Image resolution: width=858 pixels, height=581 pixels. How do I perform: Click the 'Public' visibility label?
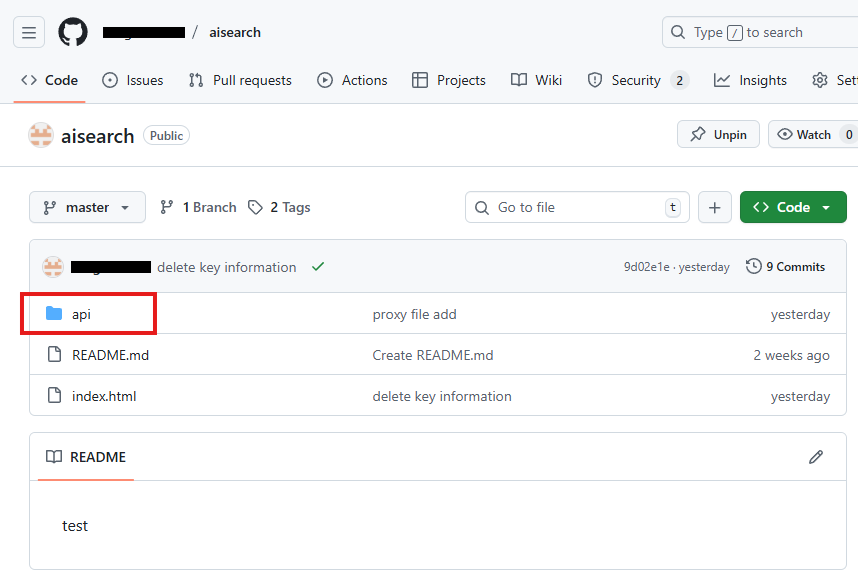(x=166, y=136)
